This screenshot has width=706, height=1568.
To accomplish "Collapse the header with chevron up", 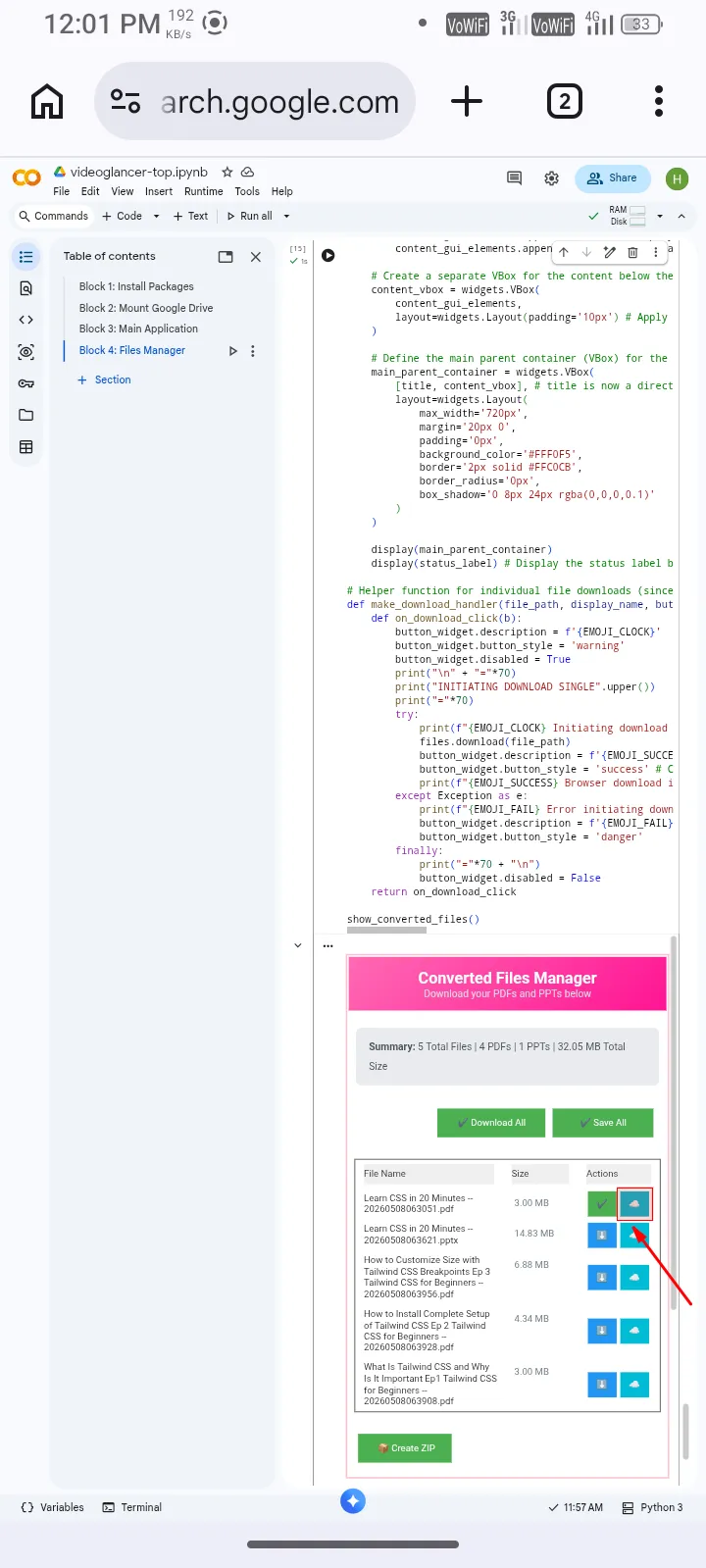I will click(681, 216).
